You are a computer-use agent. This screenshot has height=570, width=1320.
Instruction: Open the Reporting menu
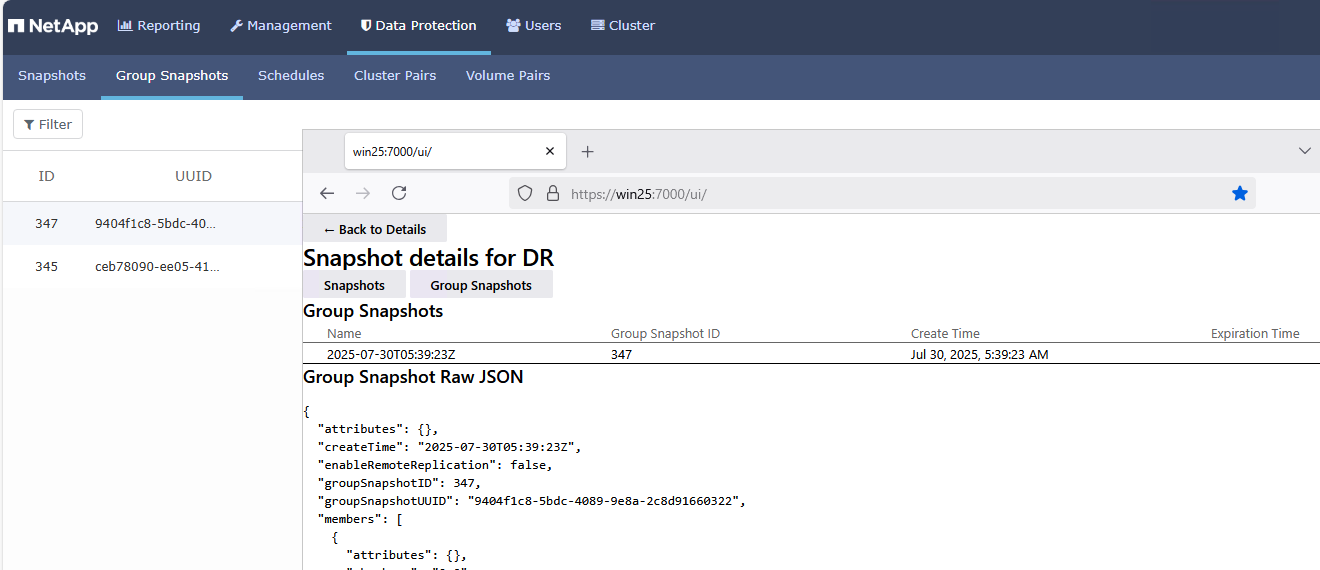point(159,26)
